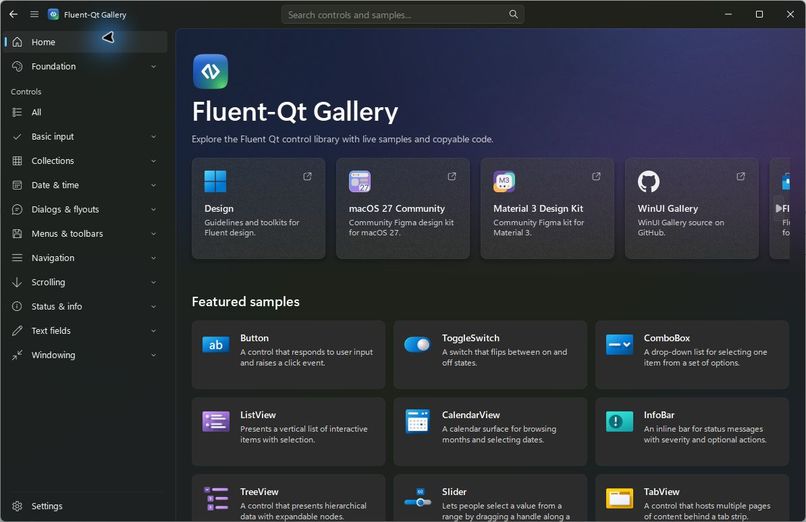Click the back arrow in title bar

pyautogui.click(x=14, y=14)
